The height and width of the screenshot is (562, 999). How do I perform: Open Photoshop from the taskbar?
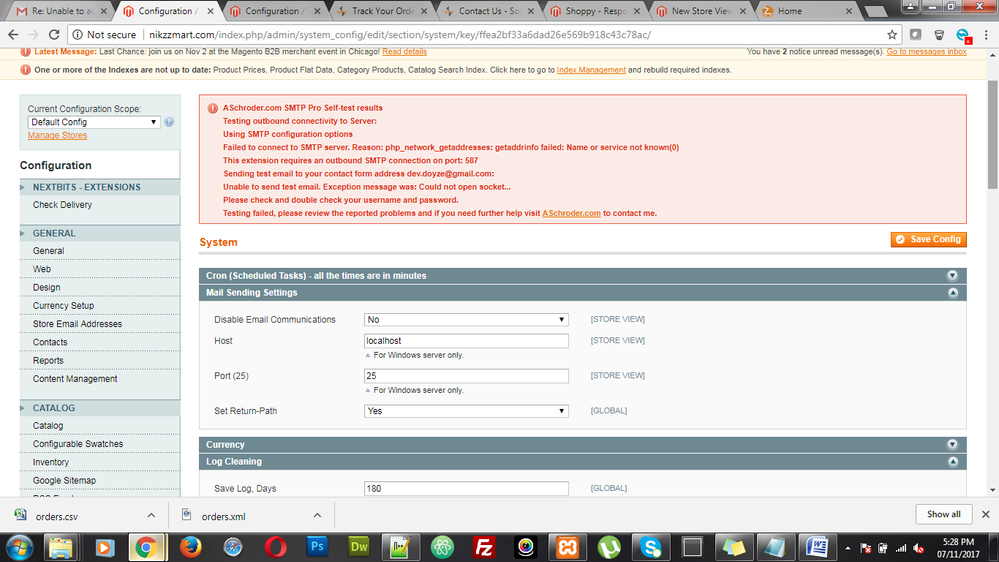(x=318, y=547)
